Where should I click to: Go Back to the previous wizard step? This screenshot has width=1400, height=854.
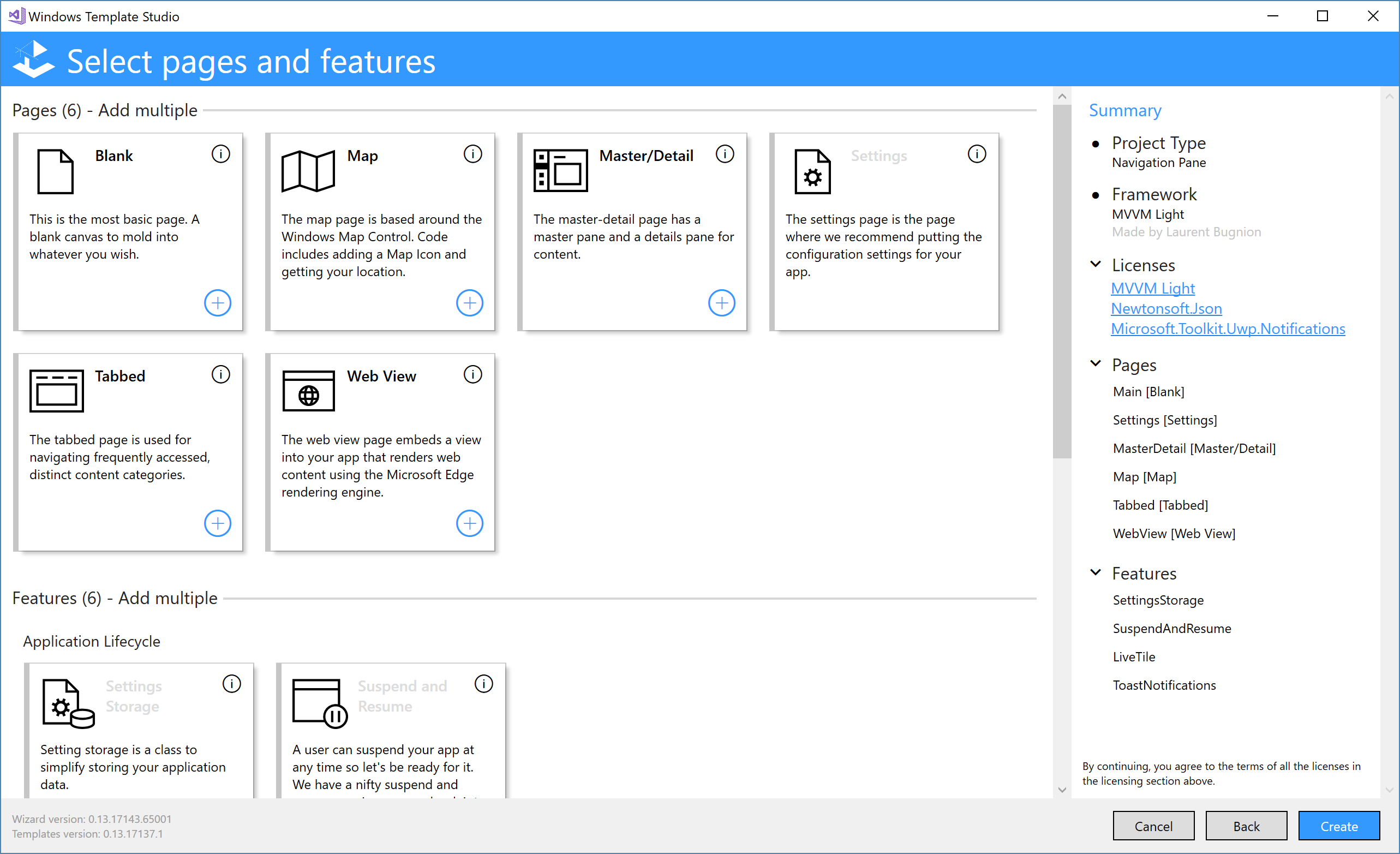click(x=1246, y=826)
